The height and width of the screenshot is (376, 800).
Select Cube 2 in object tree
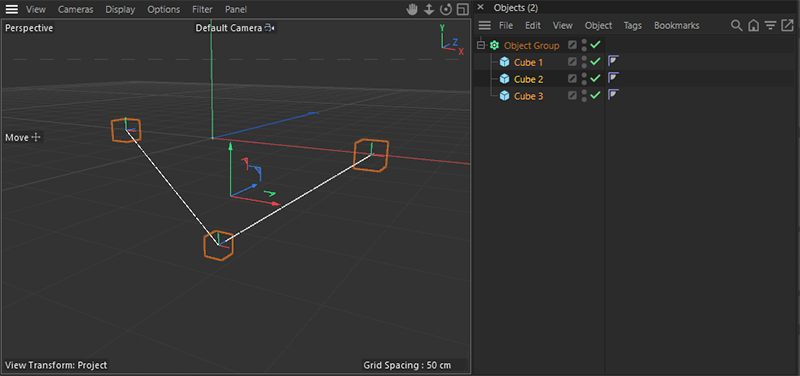tap(529, 79)
